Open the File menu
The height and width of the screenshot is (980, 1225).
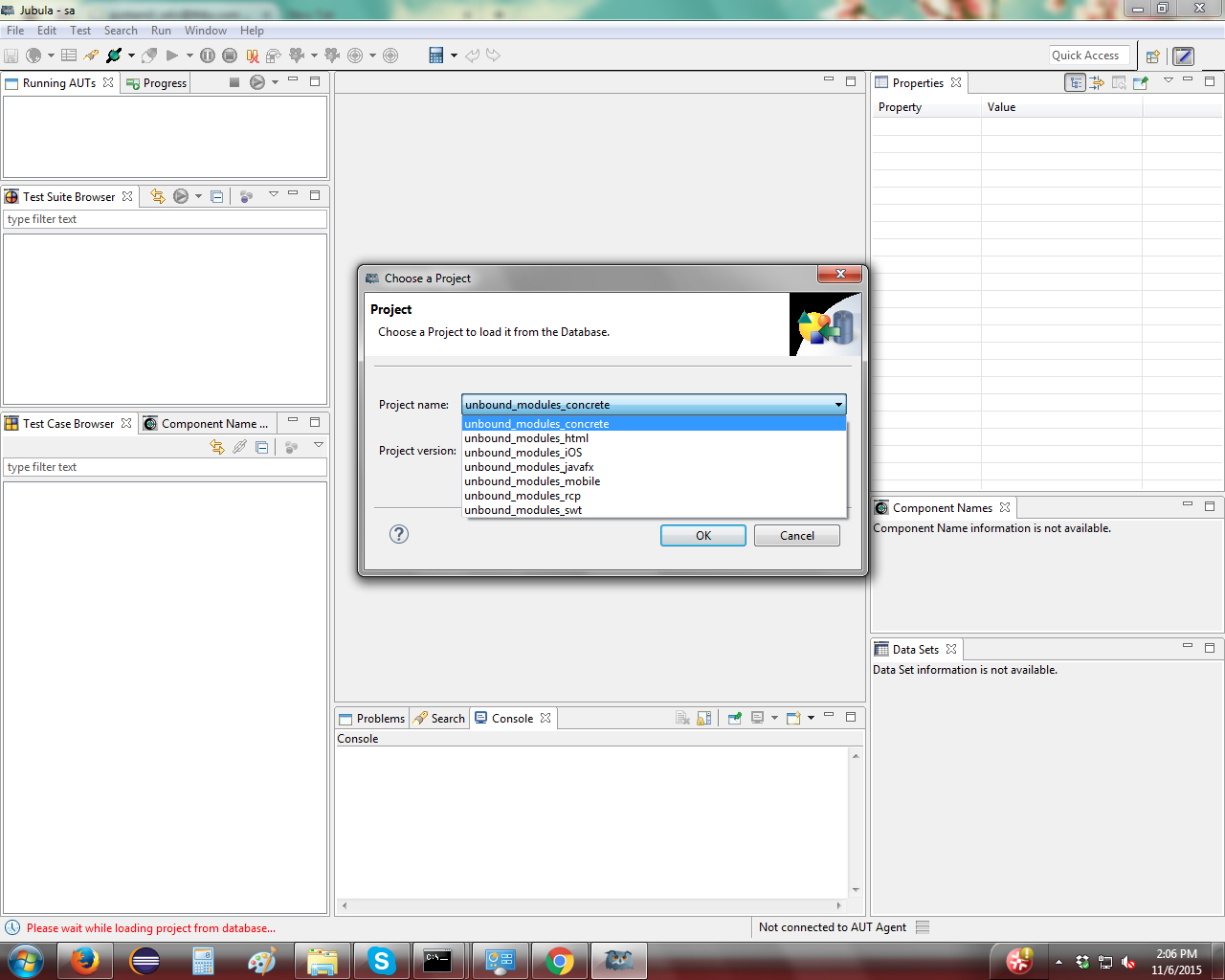click(x=15, y=31)
